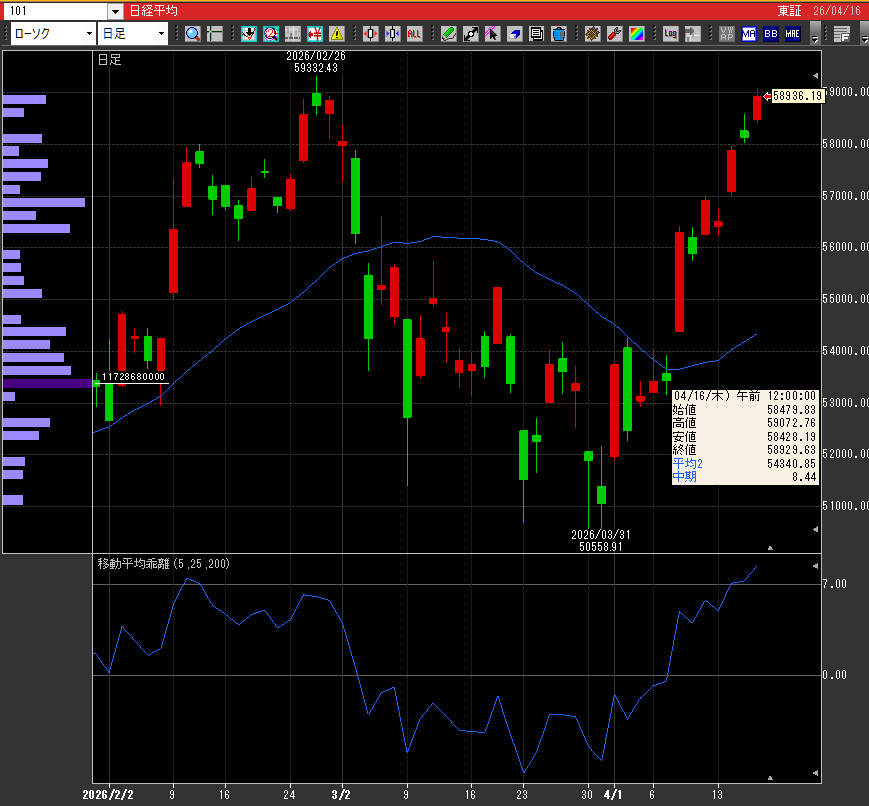Click the blue trash bin icon
The width and height of the screenshot is (869, 806).
click(559, 34)
